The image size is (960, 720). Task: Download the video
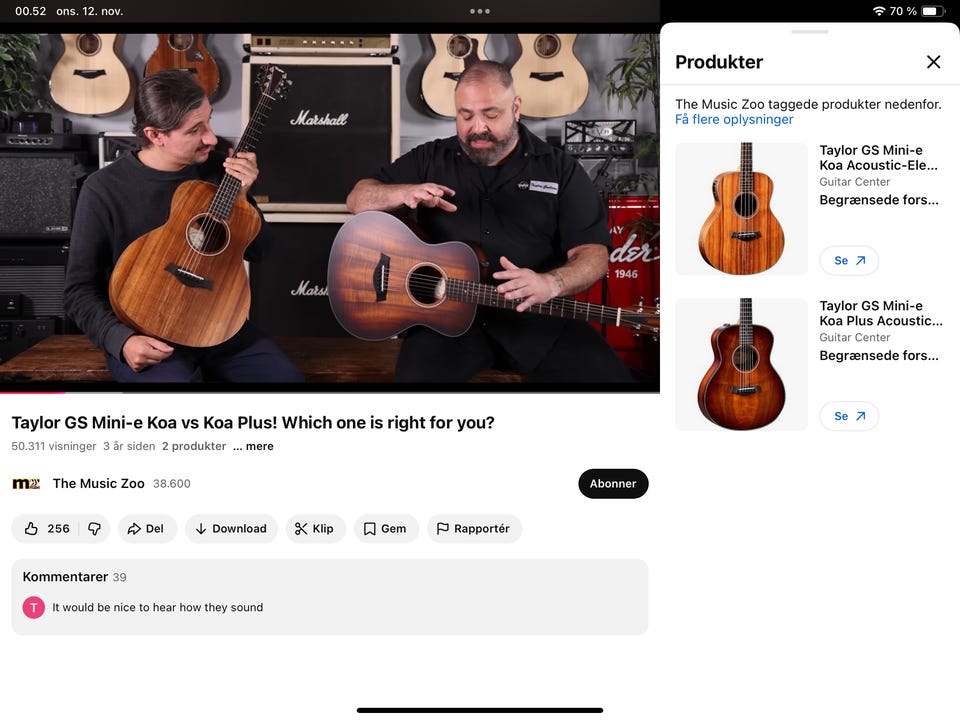(x=231, y=528)
